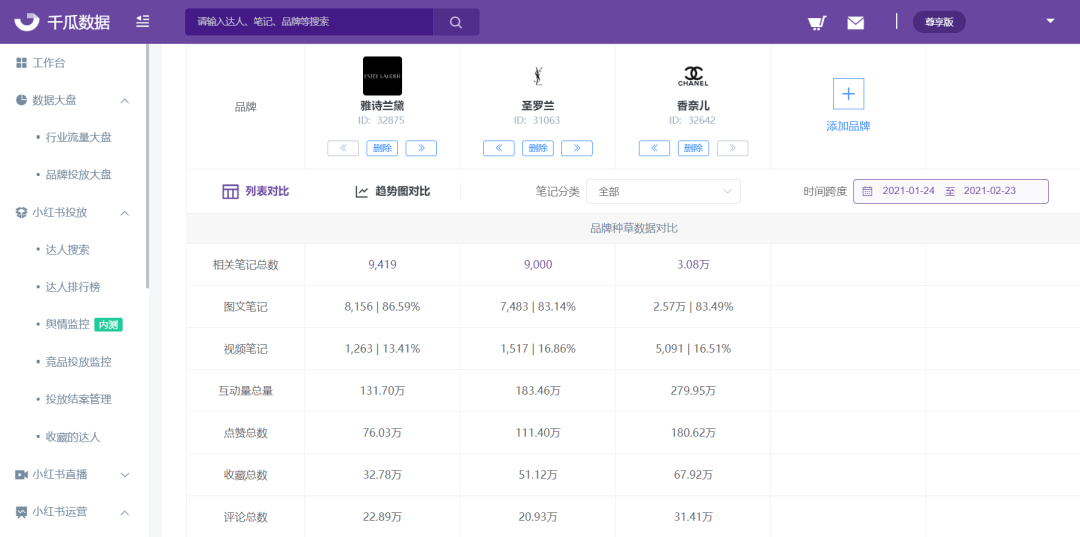Viewport: 1080px width, 537px height.
Task: Select the start date 2021-01-24
Action: point(908,191)
